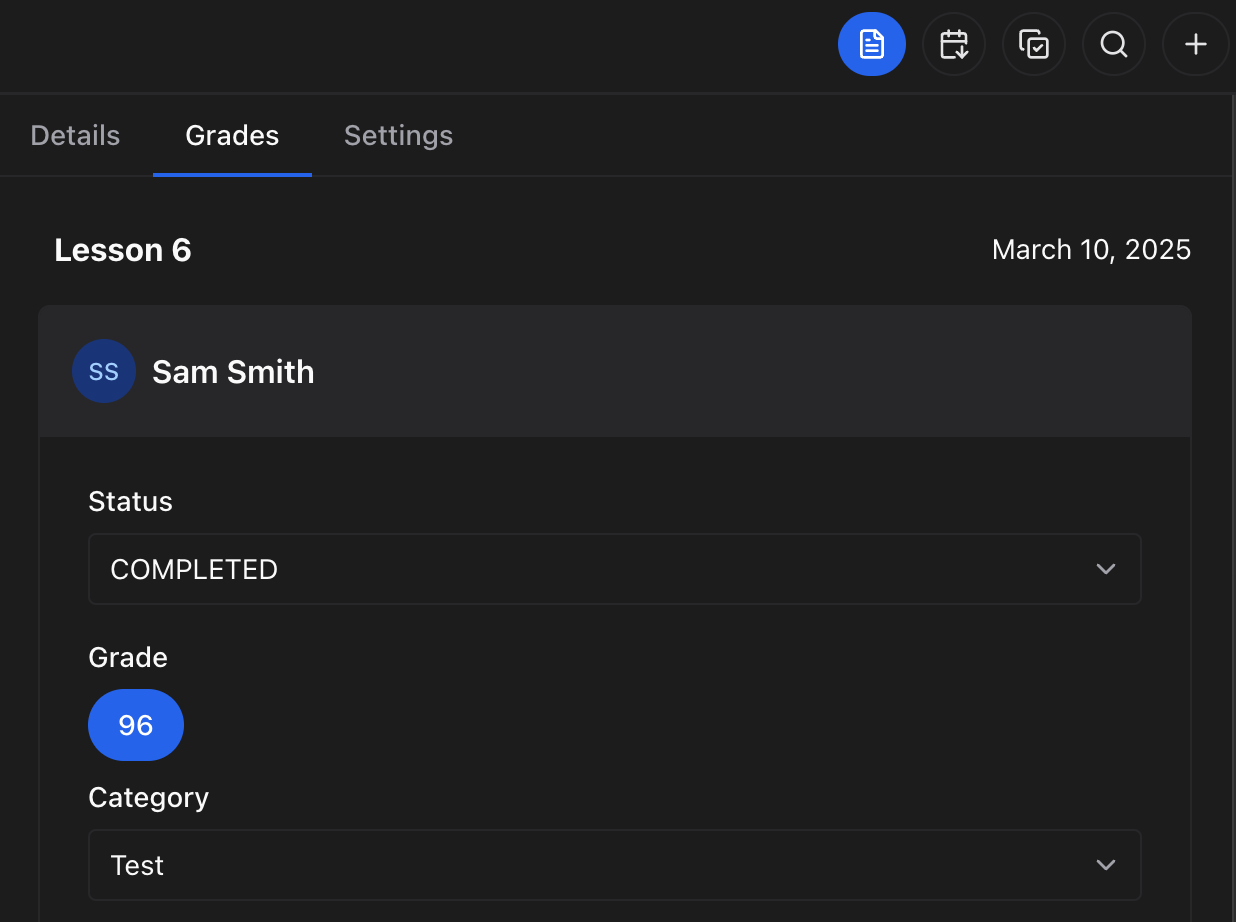
Task: Select the Lesson 6 title
Action: click(x=123, y=250)
